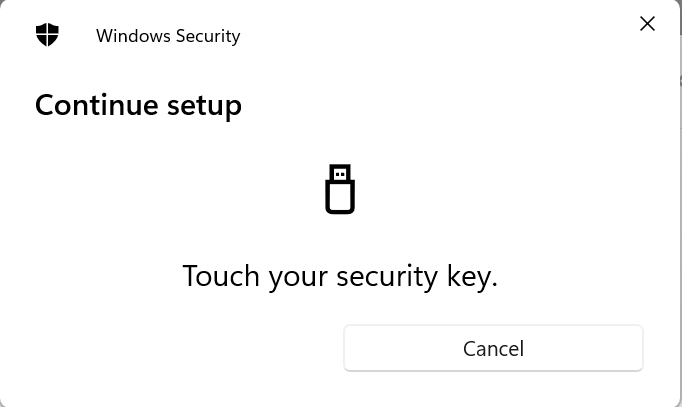Close the Windows Security dialog

(x=647, y=24)
